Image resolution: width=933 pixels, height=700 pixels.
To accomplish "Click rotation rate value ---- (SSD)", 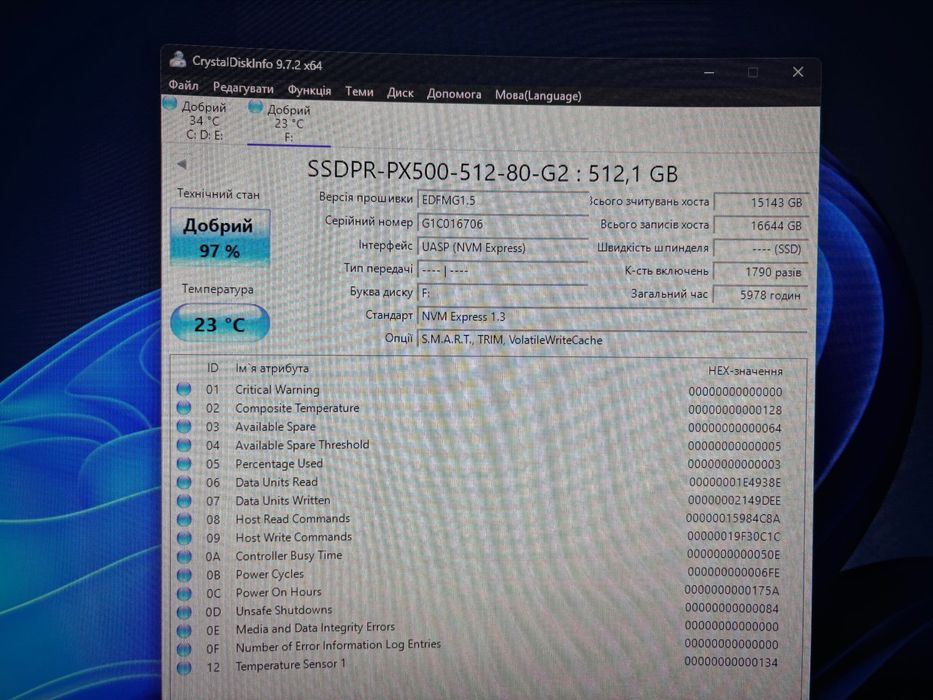I will pos(760,249).
